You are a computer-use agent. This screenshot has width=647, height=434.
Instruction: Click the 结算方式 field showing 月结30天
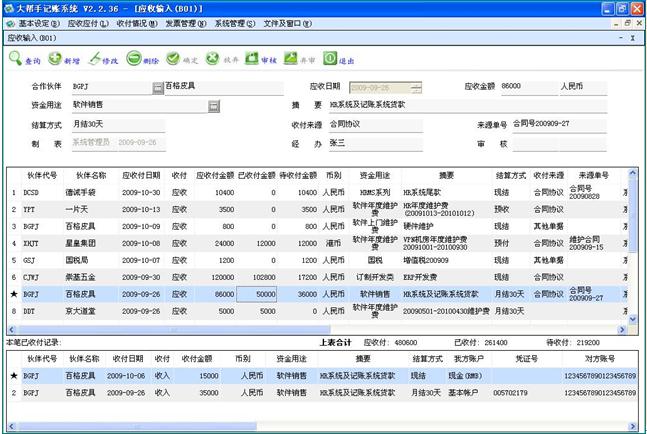[x=118, y=124]
